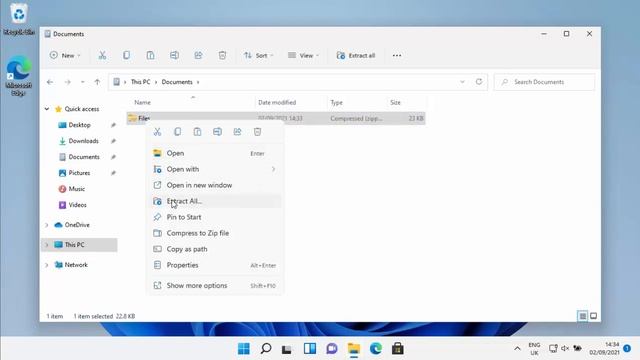This screenshot has height=360, width=640.
Task: Click the Paste icon in the toolbar
Action: coord(150,55)
